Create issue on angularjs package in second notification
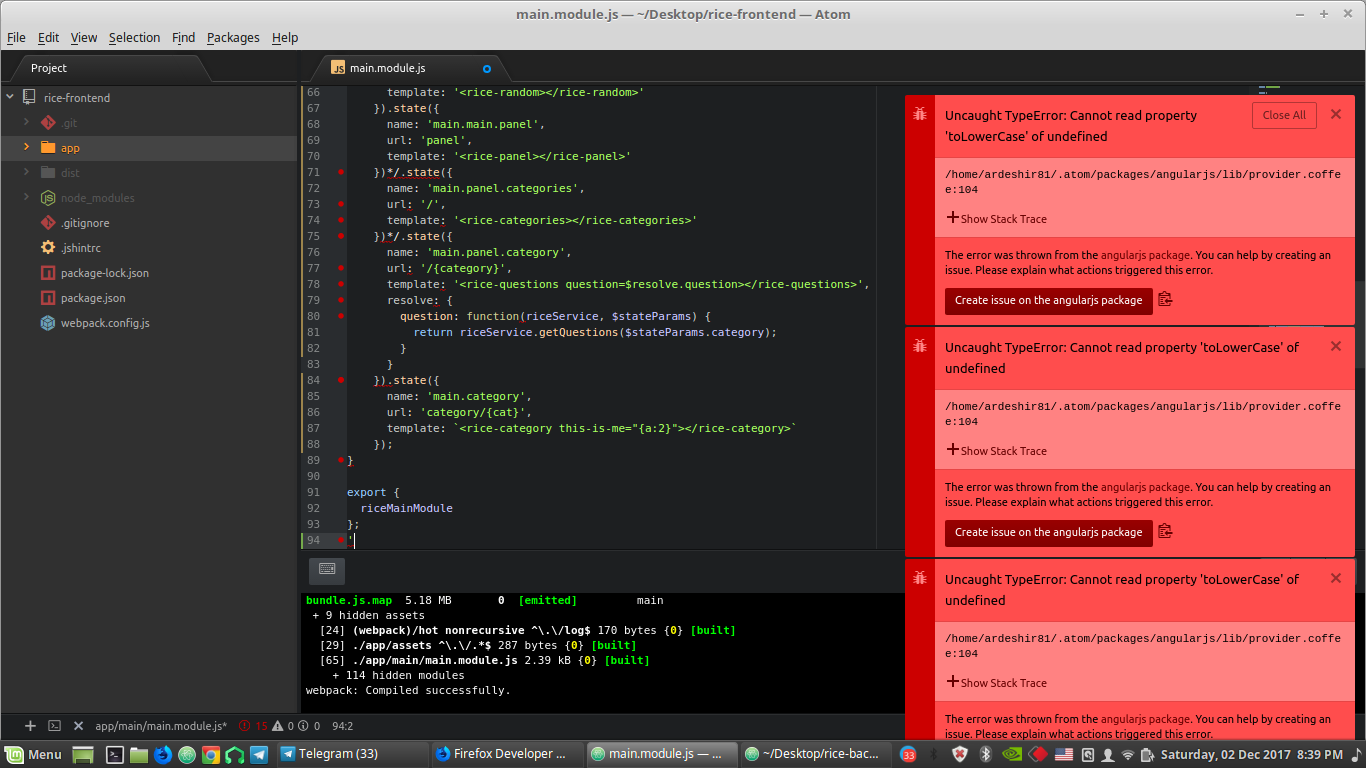Screen dimensions: 1366x768 coord(1048,532)
